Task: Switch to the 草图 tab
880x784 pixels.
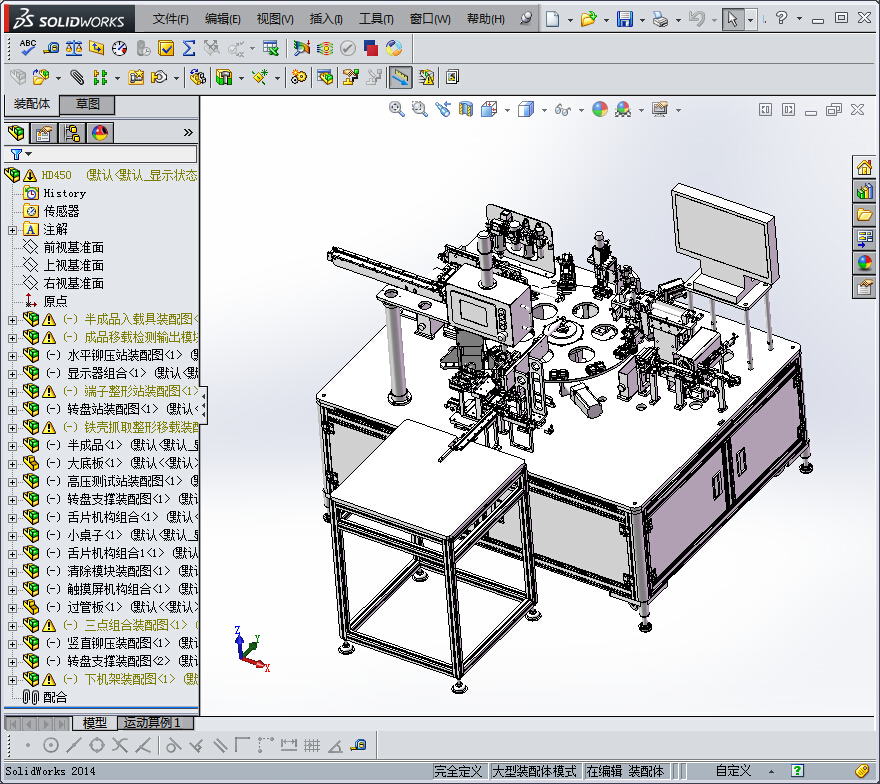Action: (x=87, y=104)
